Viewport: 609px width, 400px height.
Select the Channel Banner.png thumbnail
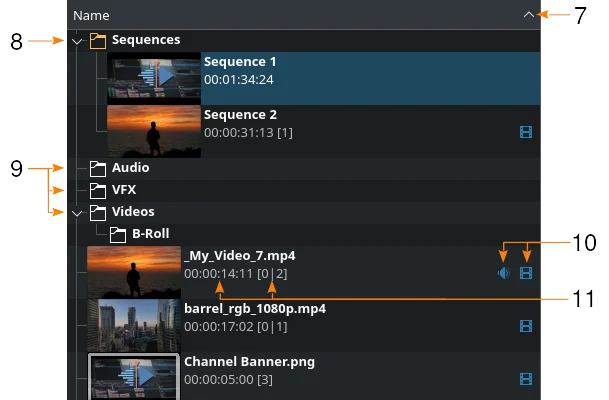tap(134, 376)
